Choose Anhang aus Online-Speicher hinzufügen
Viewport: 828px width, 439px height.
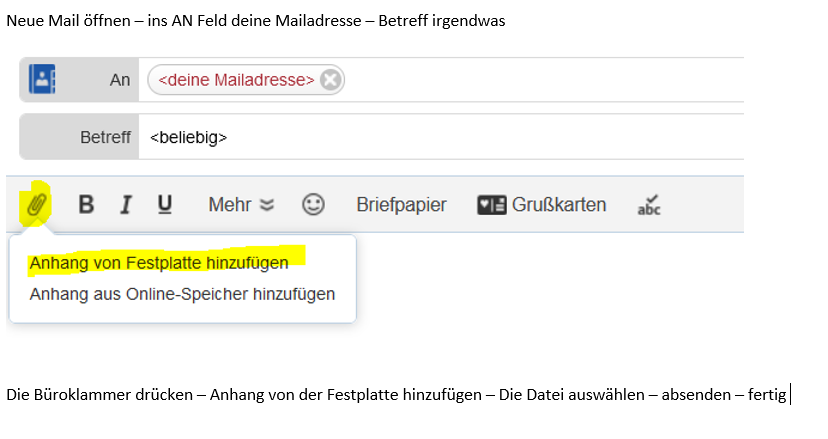182,294
